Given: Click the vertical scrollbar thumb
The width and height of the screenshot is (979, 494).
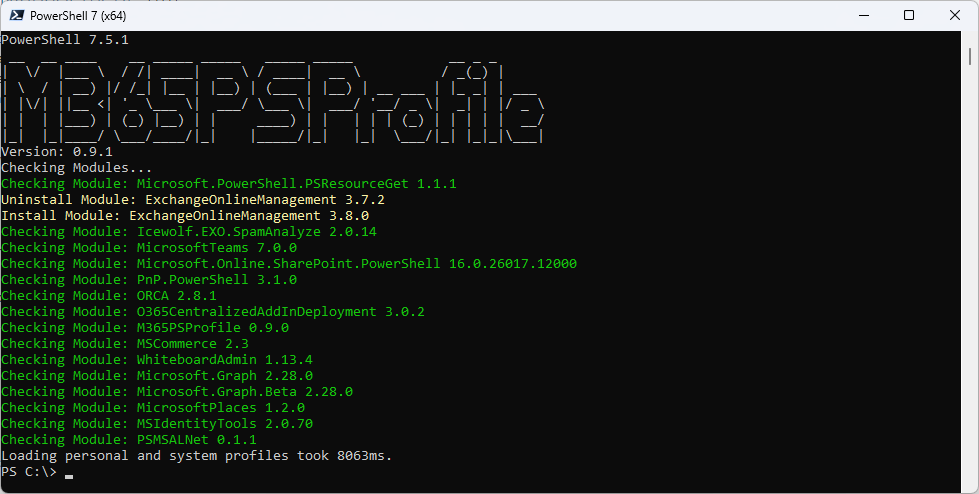Looking at the screenshot, I should pos(970,56).
